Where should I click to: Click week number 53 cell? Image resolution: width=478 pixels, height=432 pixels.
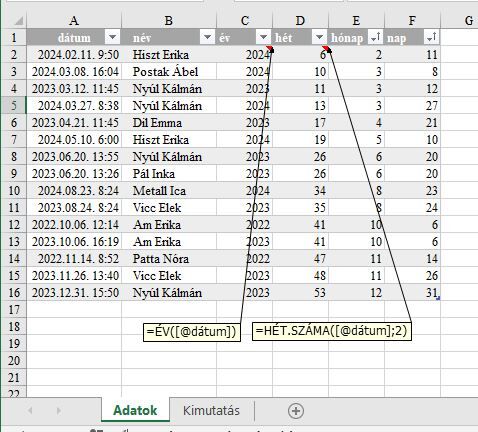300,292
